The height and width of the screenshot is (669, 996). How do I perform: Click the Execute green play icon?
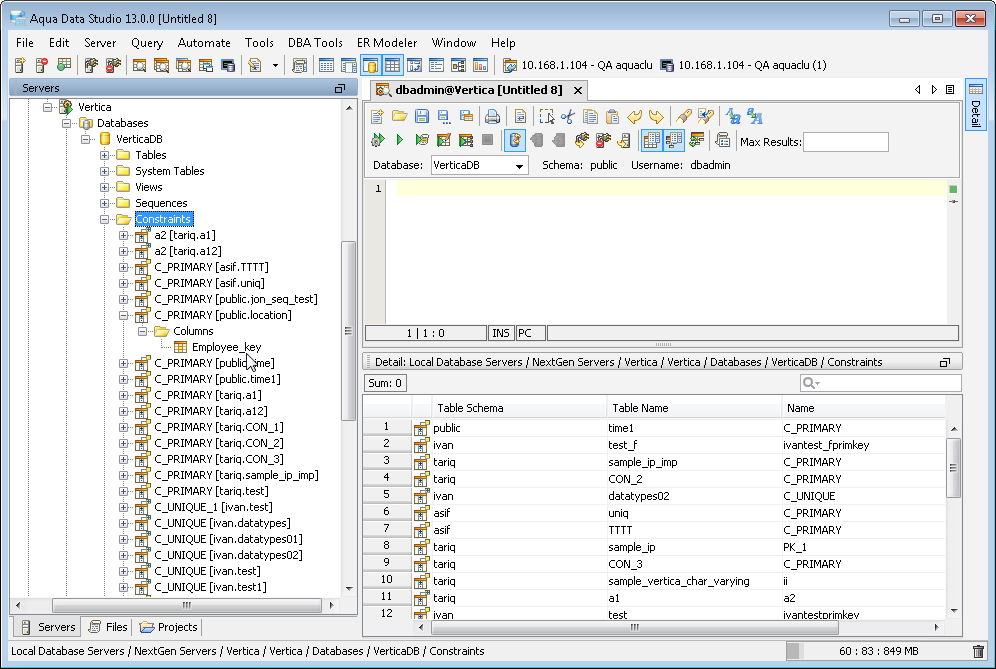click(x=400, y=140)
